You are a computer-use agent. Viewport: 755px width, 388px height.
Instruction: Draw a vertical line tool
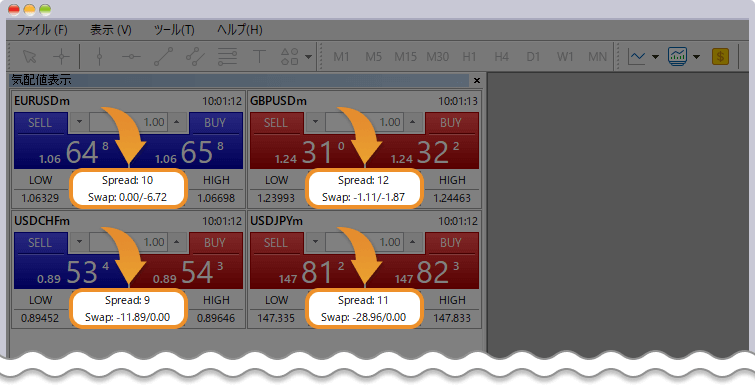(x=99, y=57)
